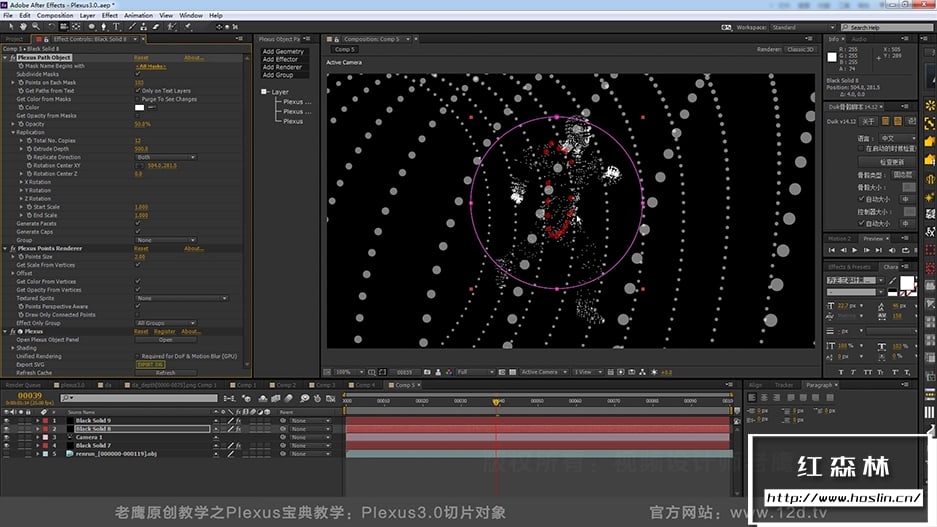Select the Pan Behind anchor point tool
The image size is (937, 527).
point(76,27)
